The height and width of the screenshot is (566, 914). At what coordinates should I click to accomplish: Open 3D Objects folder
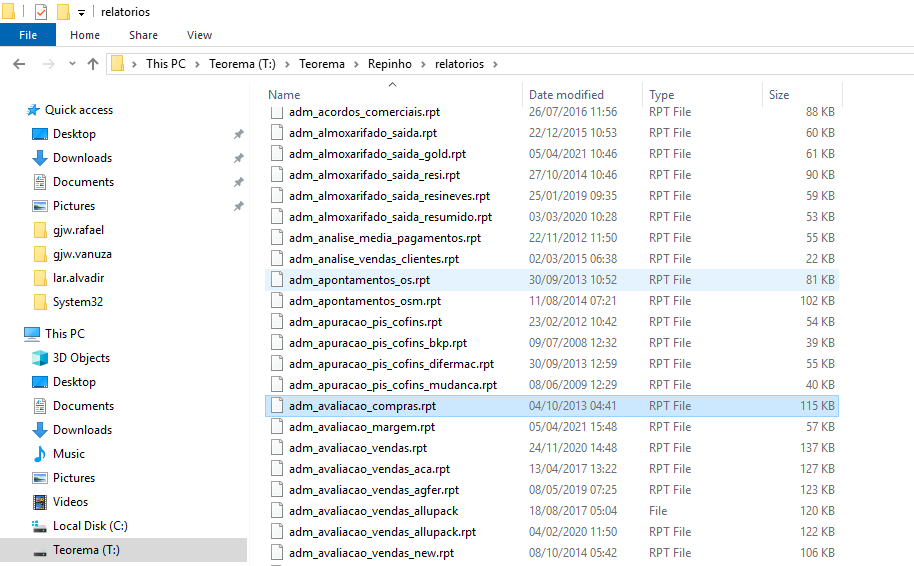coord(81,358)
